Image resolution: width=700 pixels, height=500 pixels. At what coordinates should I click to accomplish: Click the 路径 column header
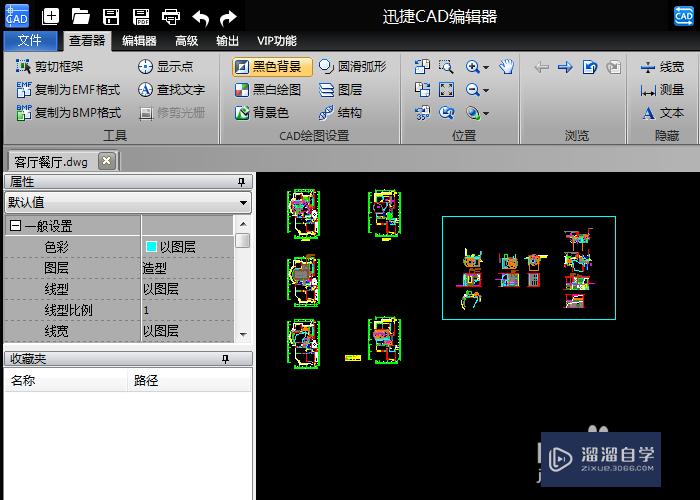click(x=190, y=380)
